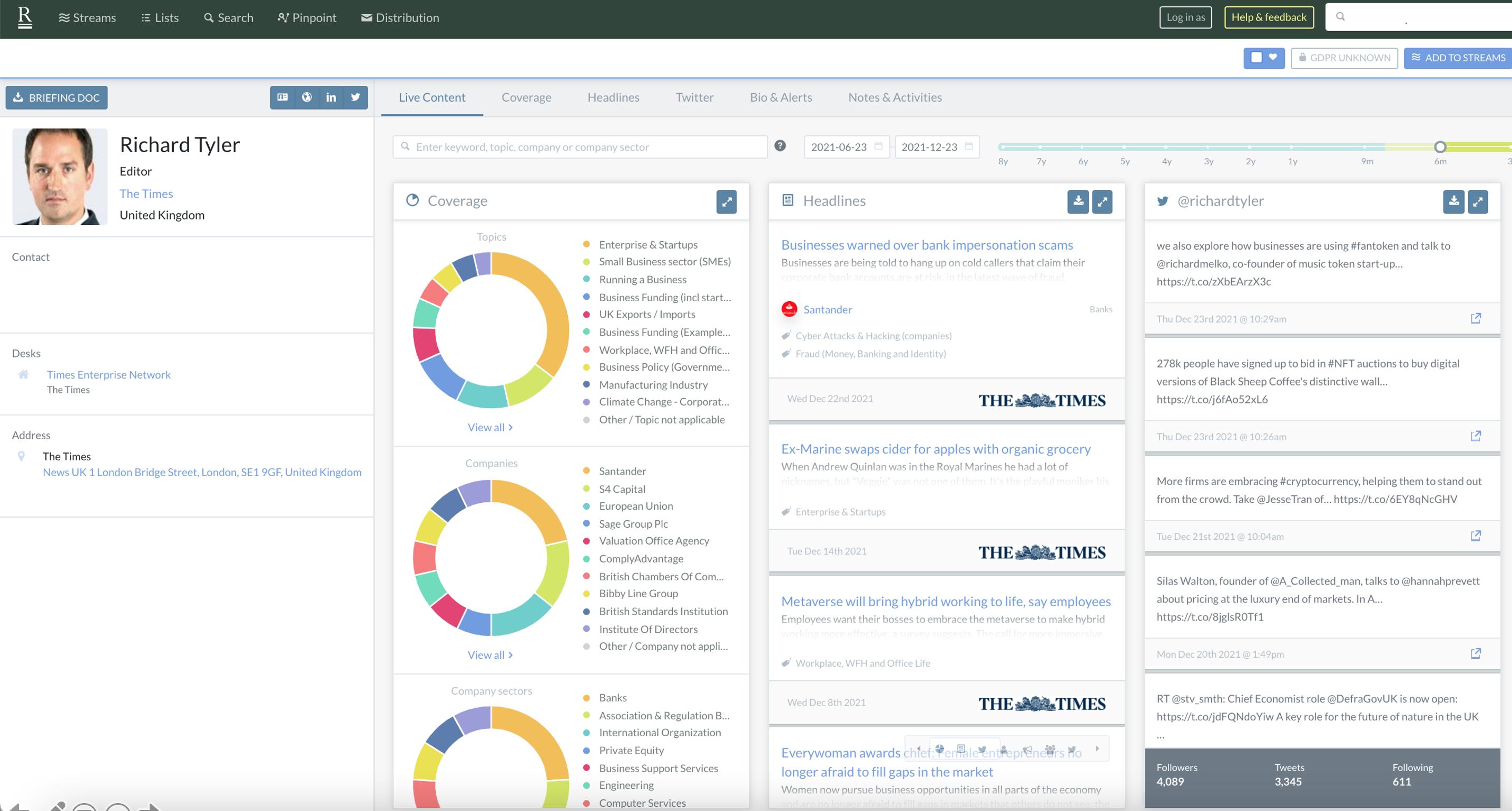Switch to the Bio & Alerts tab
Image resolution: width=1512 pixels, height=811 pixels.
pyautogui.click(x=781, y=97)
